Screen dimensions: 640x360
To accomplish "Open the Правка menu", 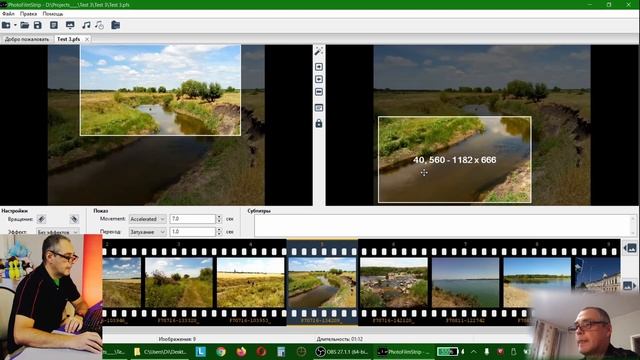I will click(28, 14).
